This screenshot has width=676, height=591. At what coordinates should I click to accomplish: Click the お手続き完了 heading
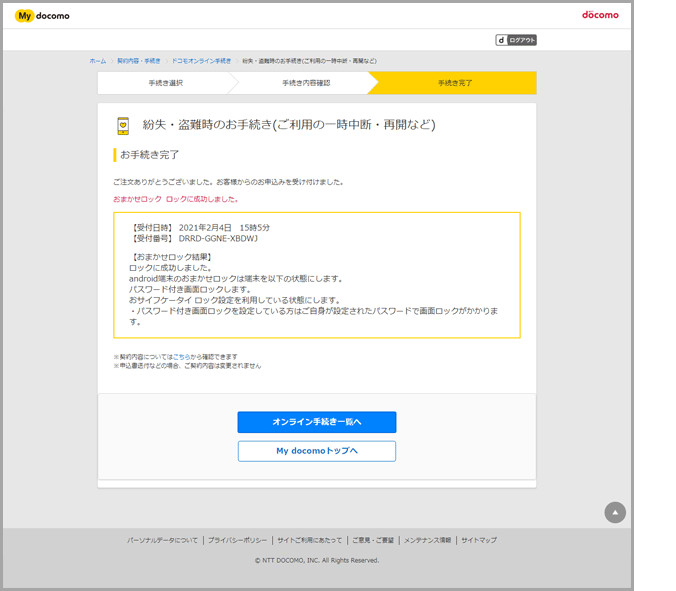coord(149,155)
